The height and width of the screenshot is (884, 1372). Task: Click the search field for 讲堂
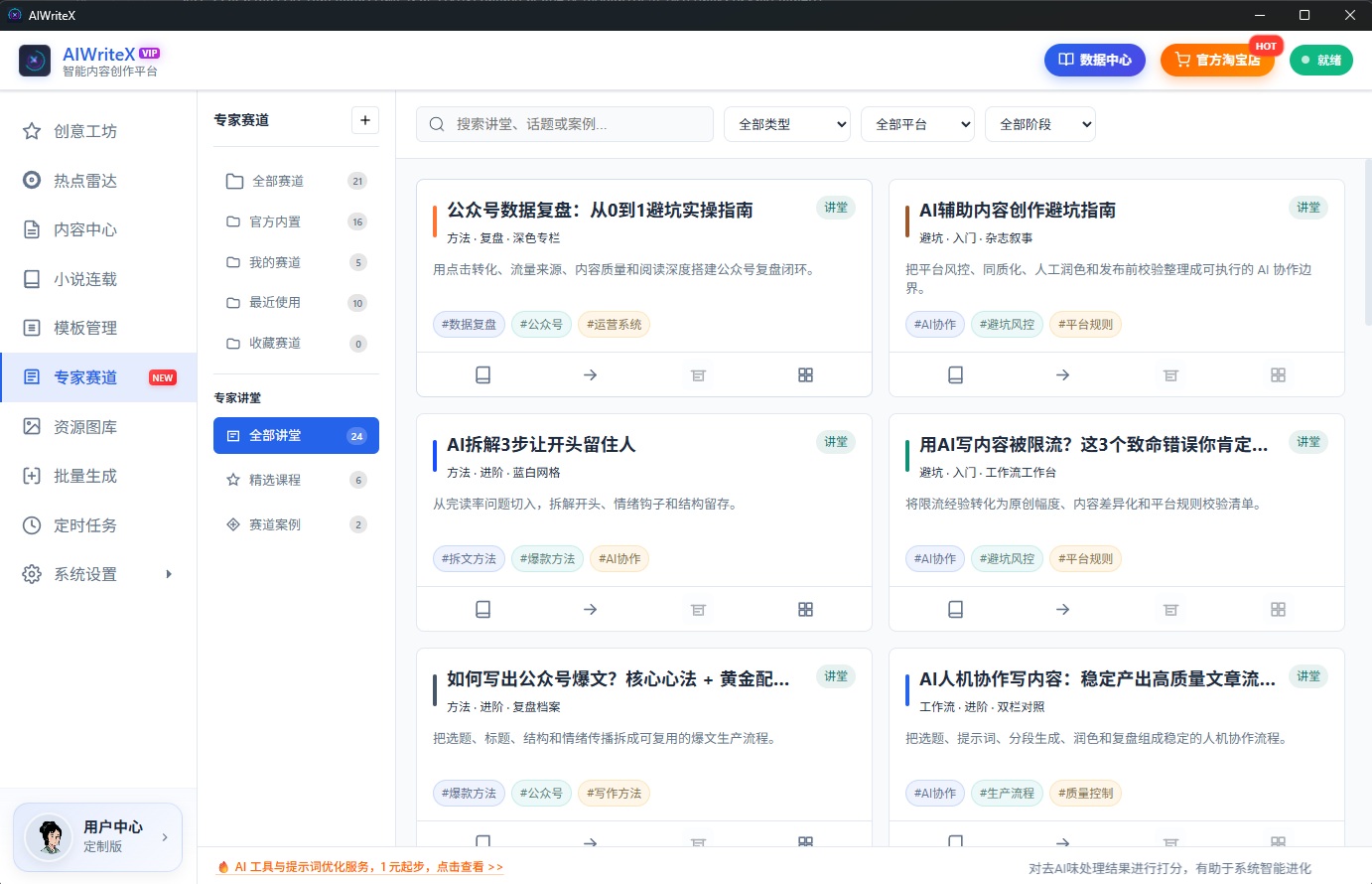[x=565, y=124]
